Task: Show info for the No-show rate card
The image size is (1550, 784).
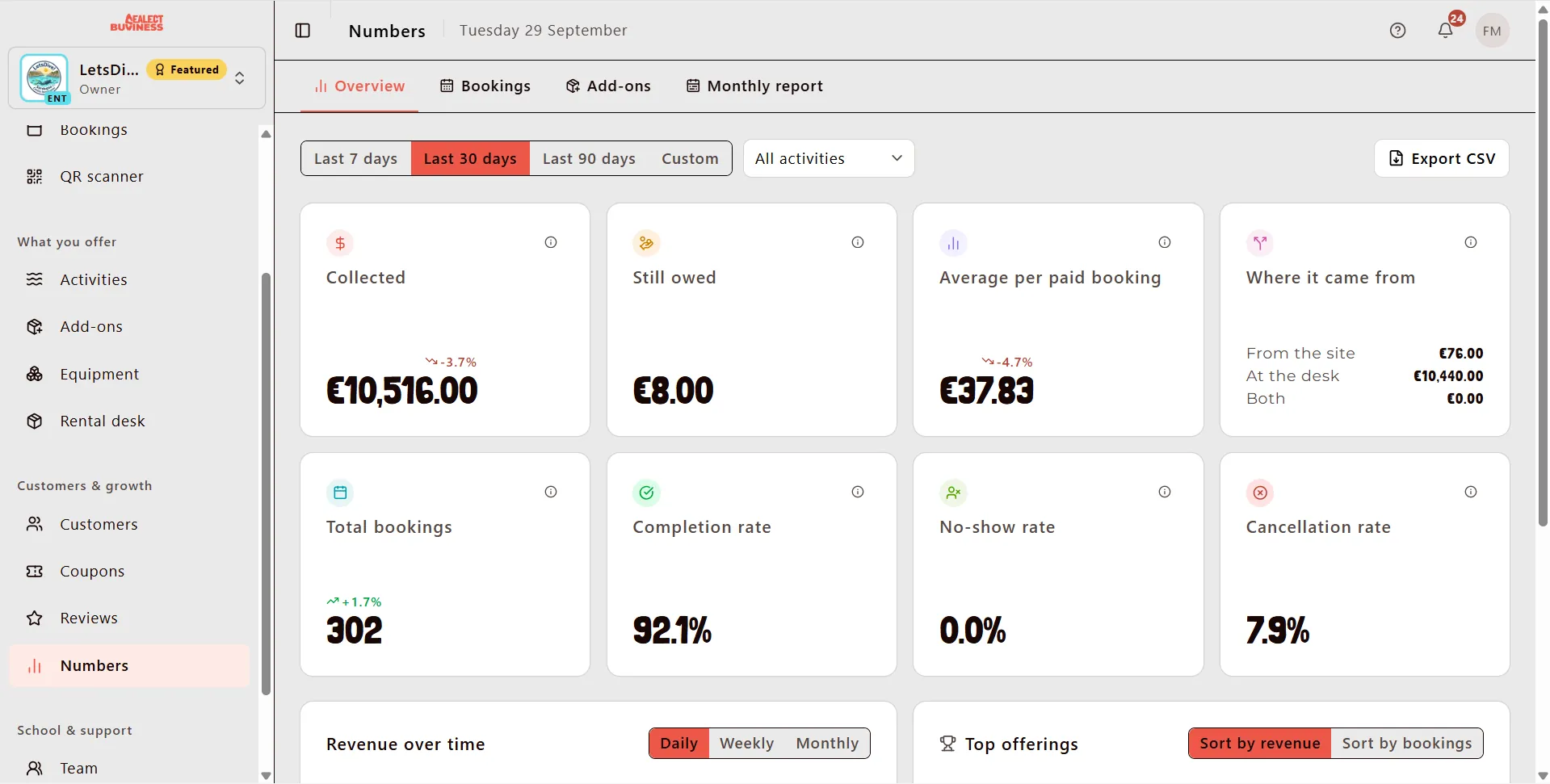Action: tap(1165, 492)
